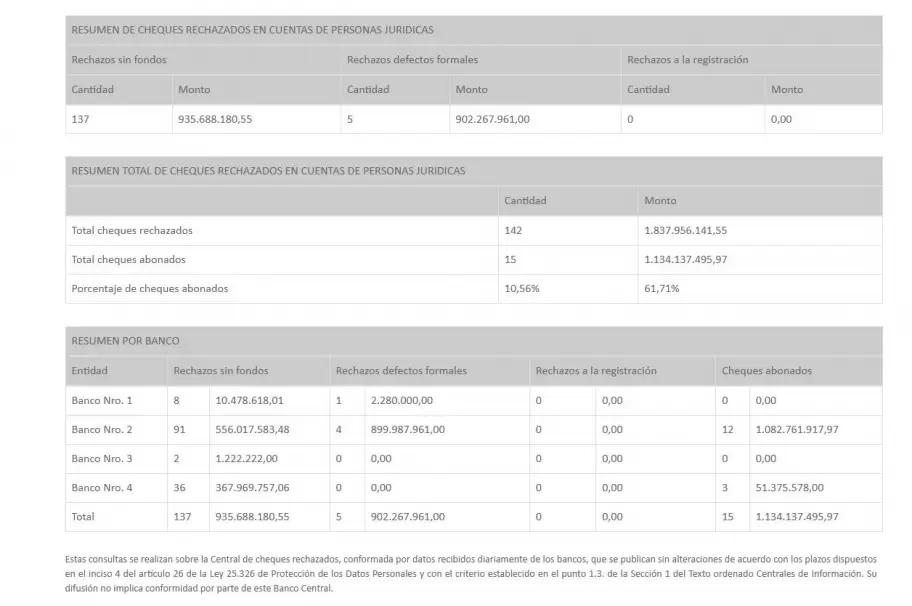Click the 'Banco Nro. 4' row label
The image size is (912, 606).
click(102, 487)
